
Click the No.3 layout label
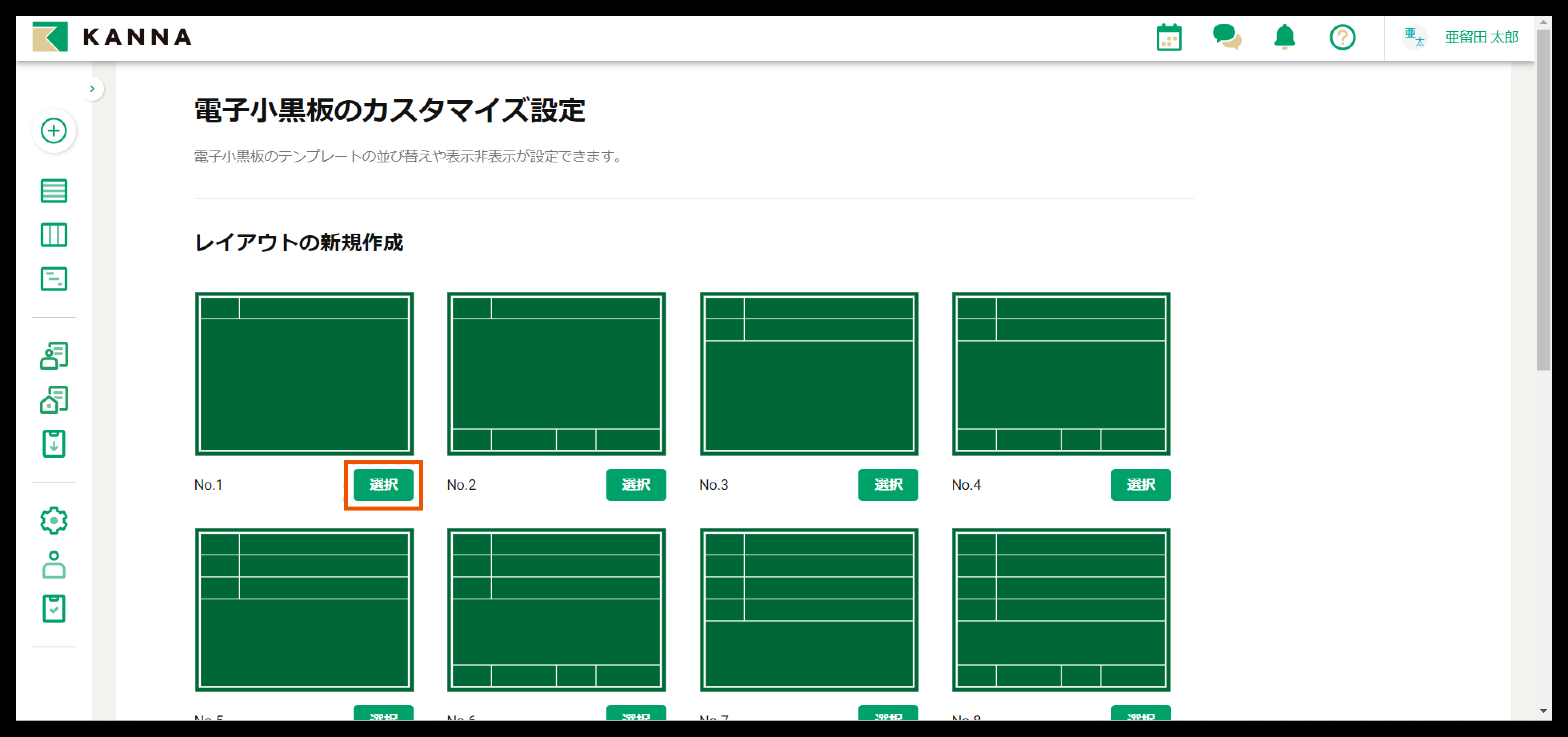(713, 485)
